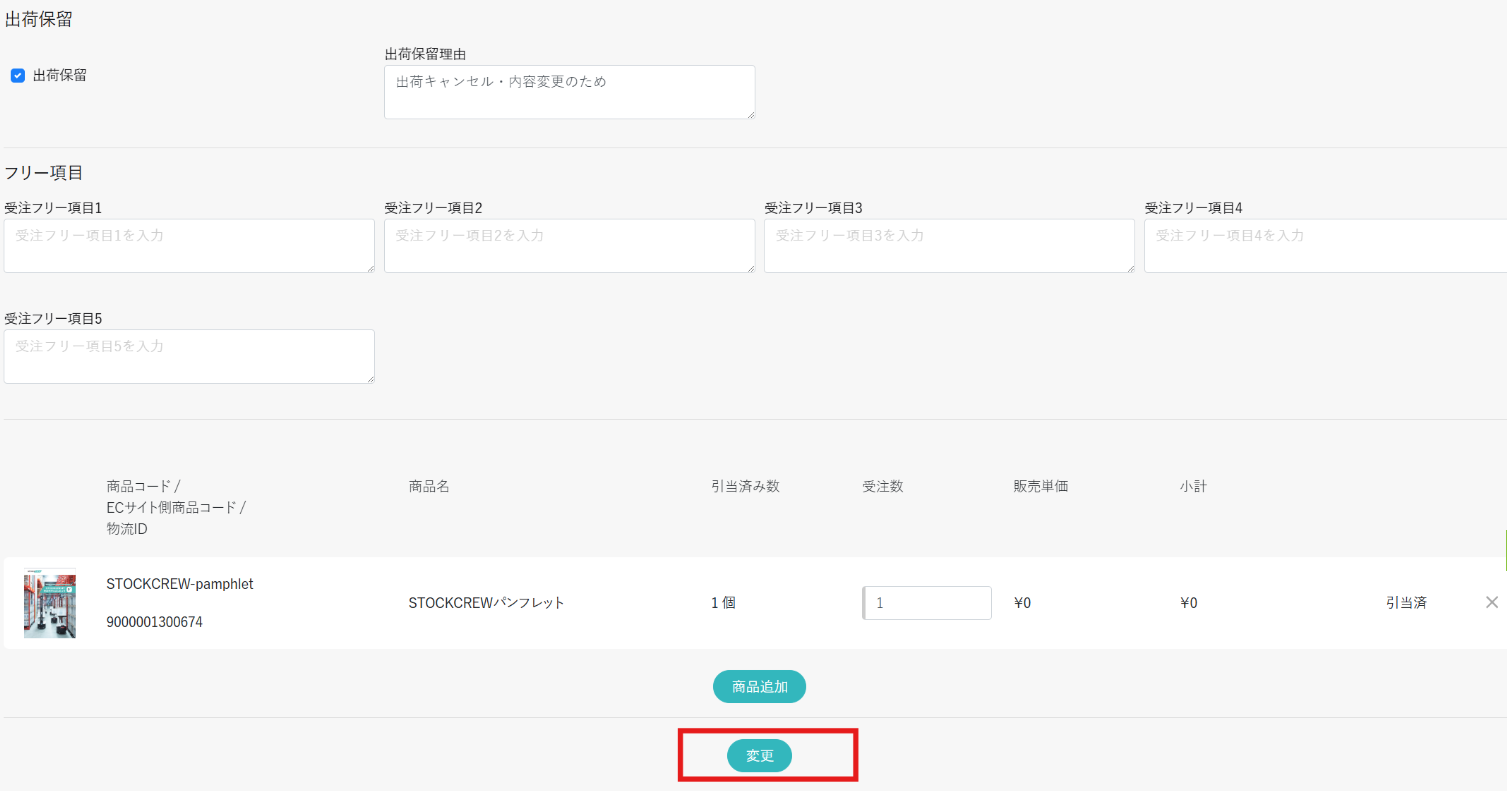Image resolution: width=1507 pixels, height=791 pixels.
Task: Select the 受注フリー項目2 text box
Action: (568, 246)
